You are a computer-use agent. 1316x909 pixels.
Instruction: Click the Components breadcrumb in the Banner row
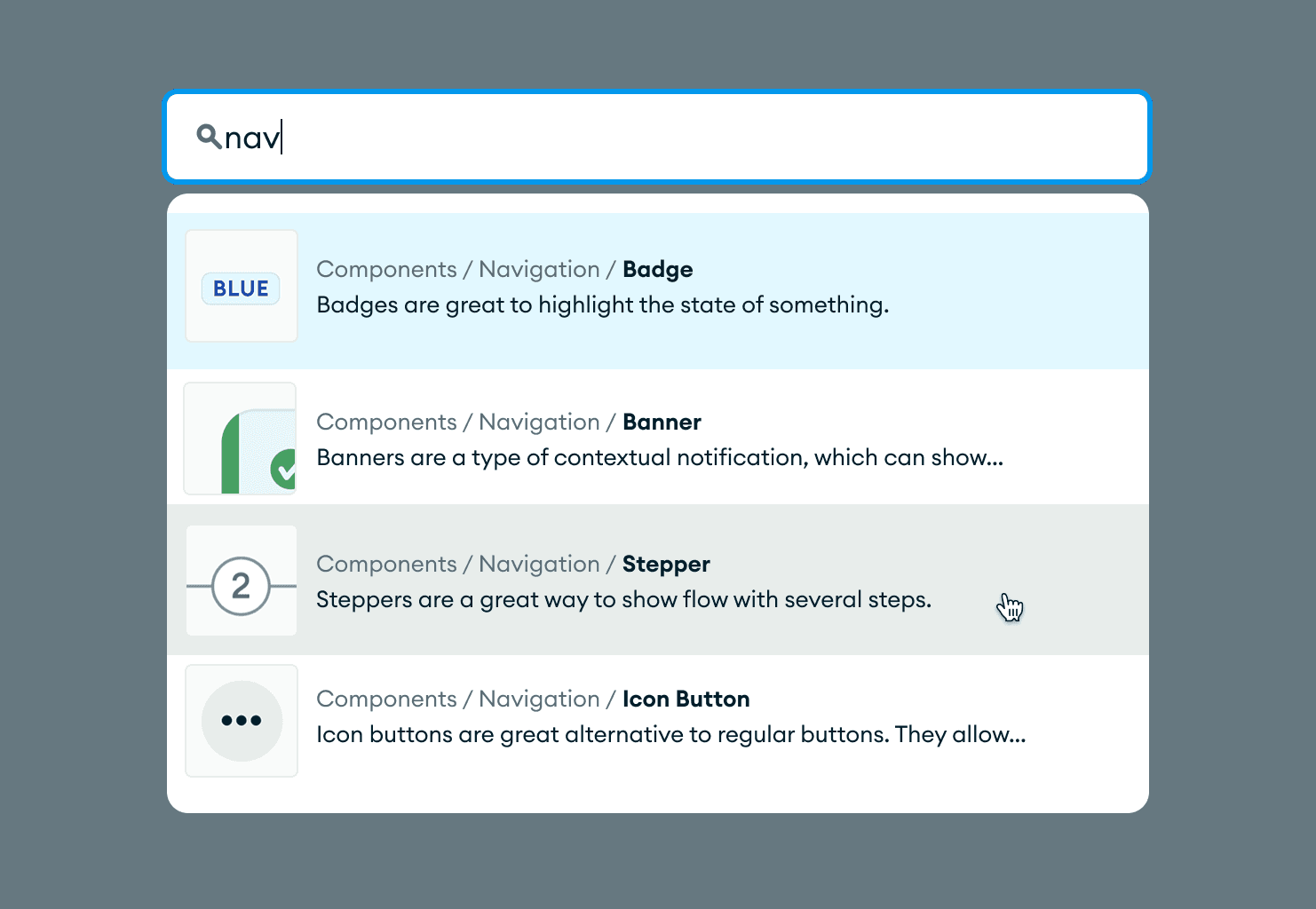pos(387,422)
